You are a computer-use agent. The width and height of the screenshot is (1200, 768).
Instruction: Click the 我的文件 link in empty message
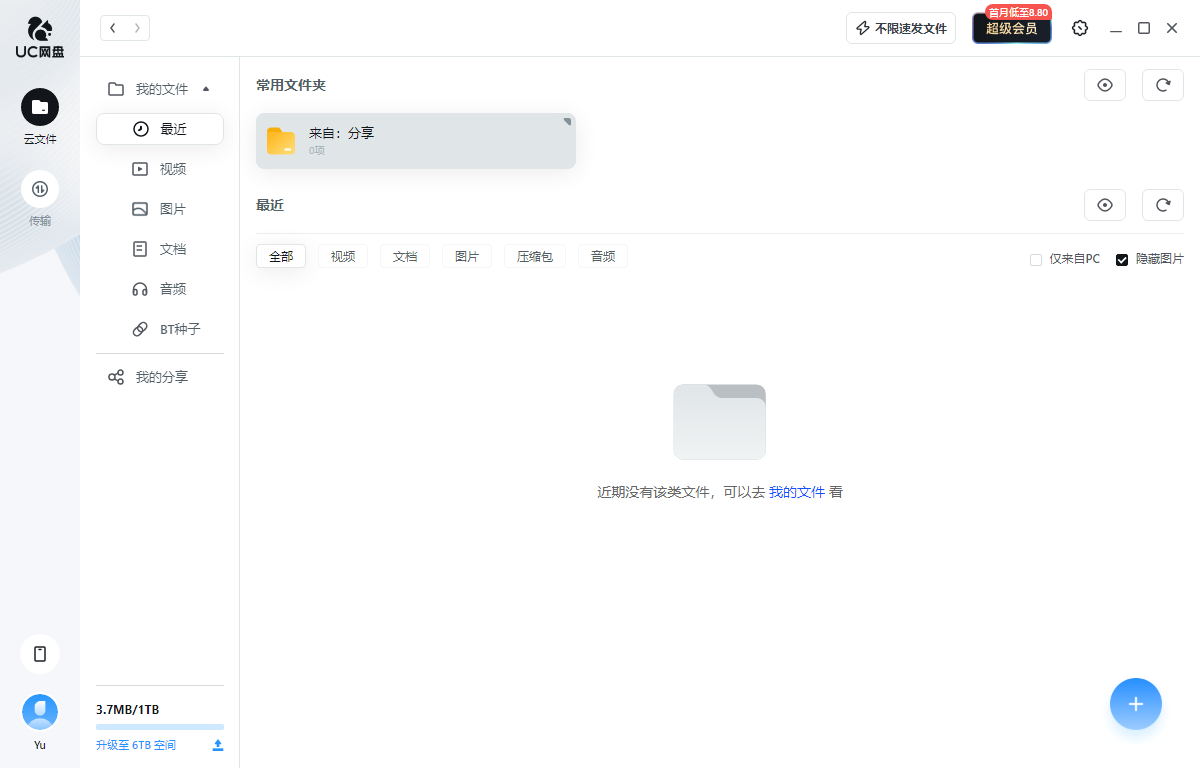click(796, 492)
